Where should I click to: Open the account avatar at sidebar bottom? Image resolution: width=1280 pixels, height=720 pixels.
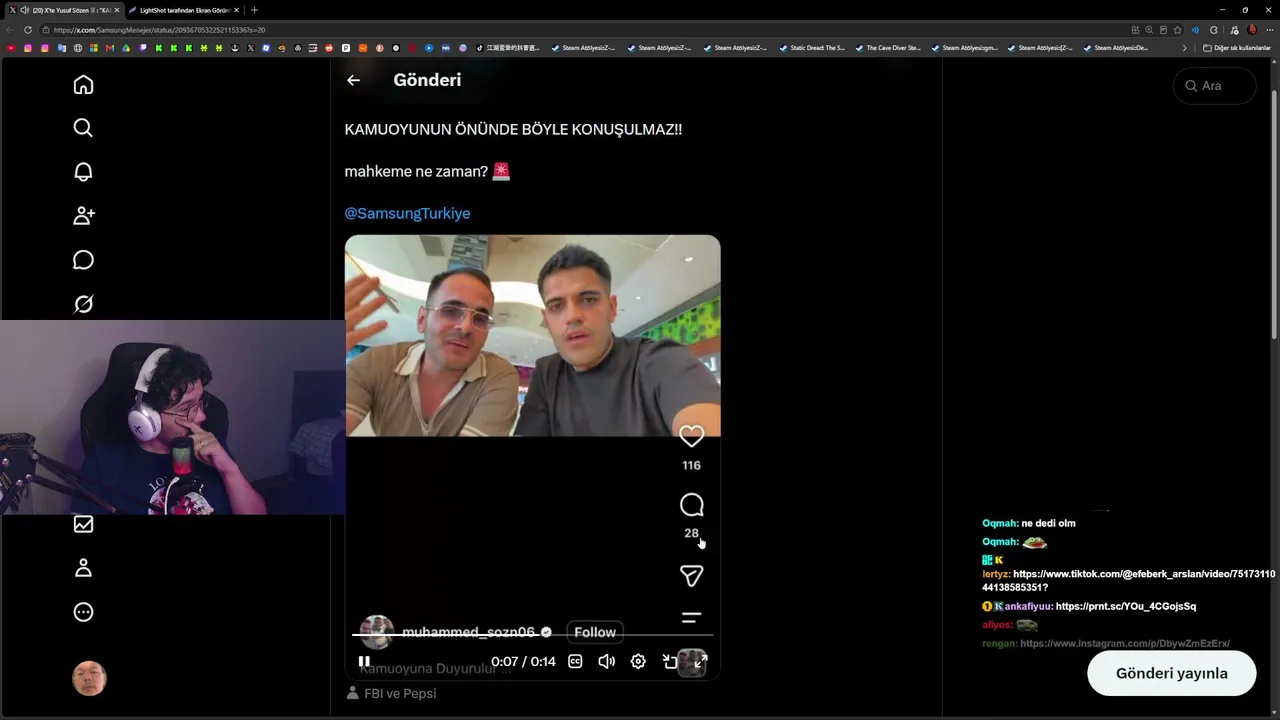pyautogui.click(x=89, y=679)
